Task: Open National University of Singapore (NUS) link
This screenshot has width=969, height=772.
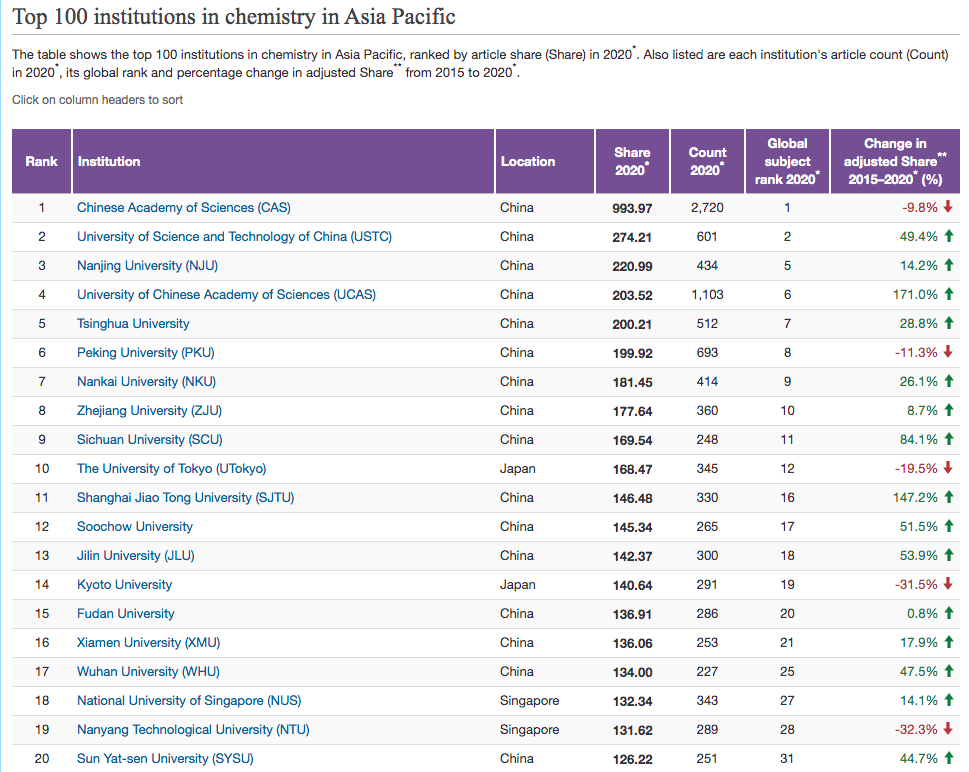Action: [189, 701]
